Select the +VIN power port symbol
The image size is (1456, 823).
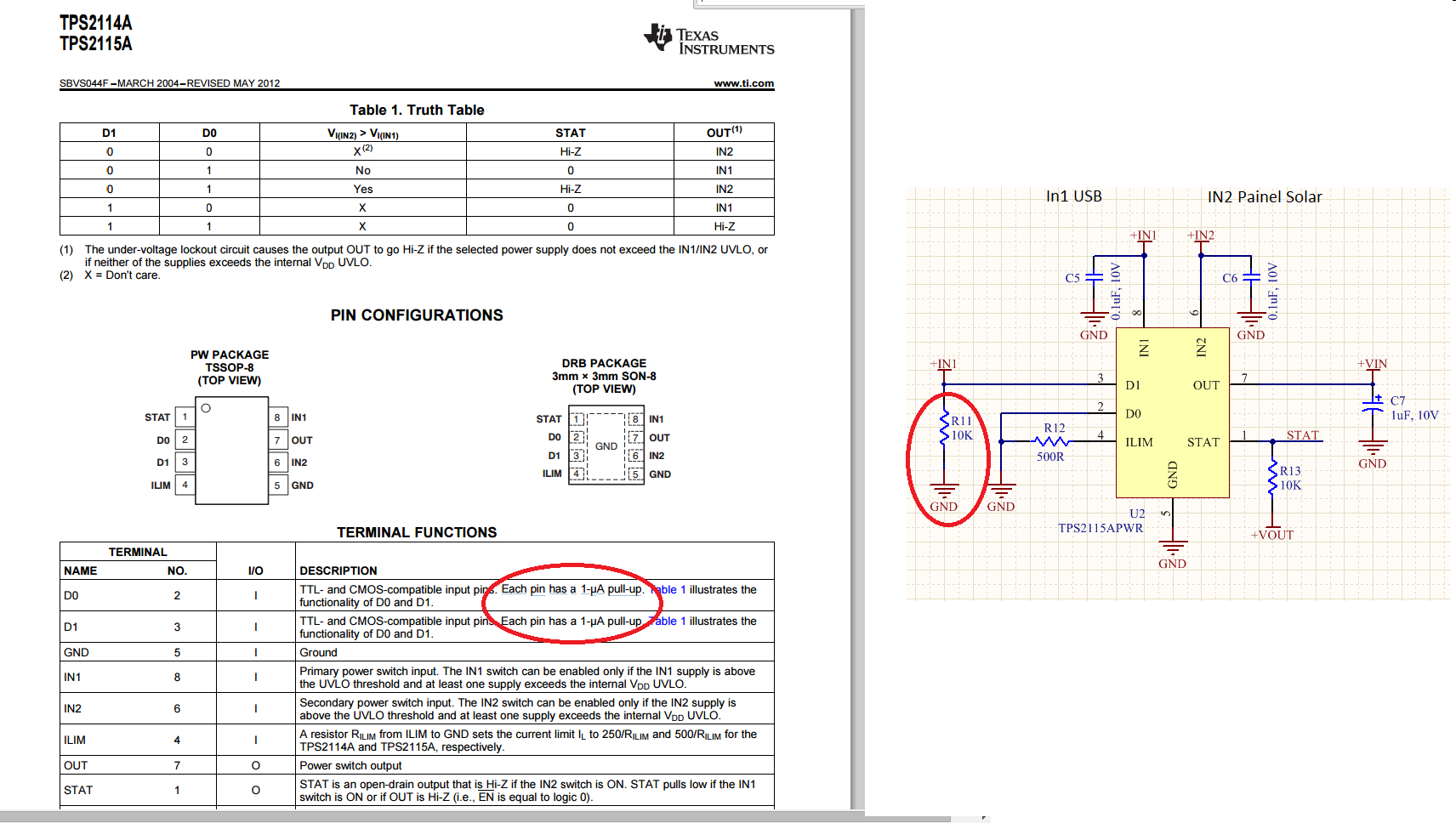pyautogui.click(x=1372, y=370)
